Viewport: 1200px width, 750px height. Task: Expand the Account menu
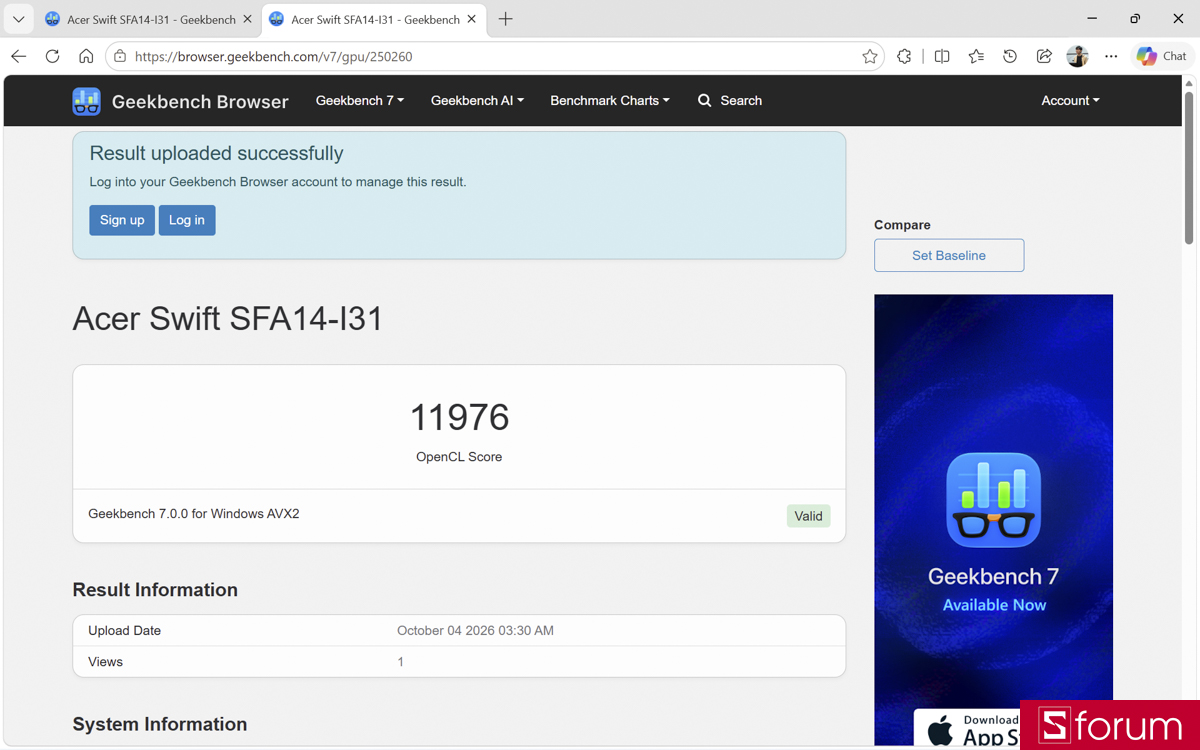[x=1070, y=100]
